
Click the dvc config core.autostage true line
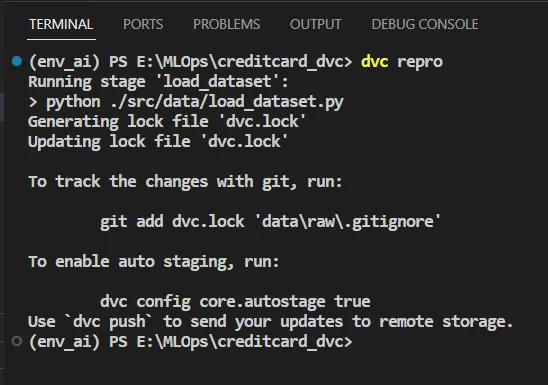pos(235,302)
